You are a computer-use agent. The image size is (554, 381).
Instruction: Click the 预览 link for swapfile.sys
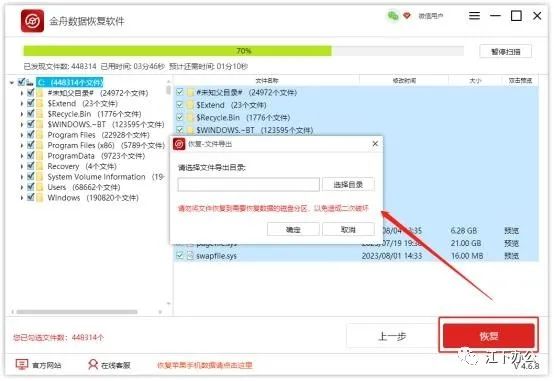tap(511, 256)
